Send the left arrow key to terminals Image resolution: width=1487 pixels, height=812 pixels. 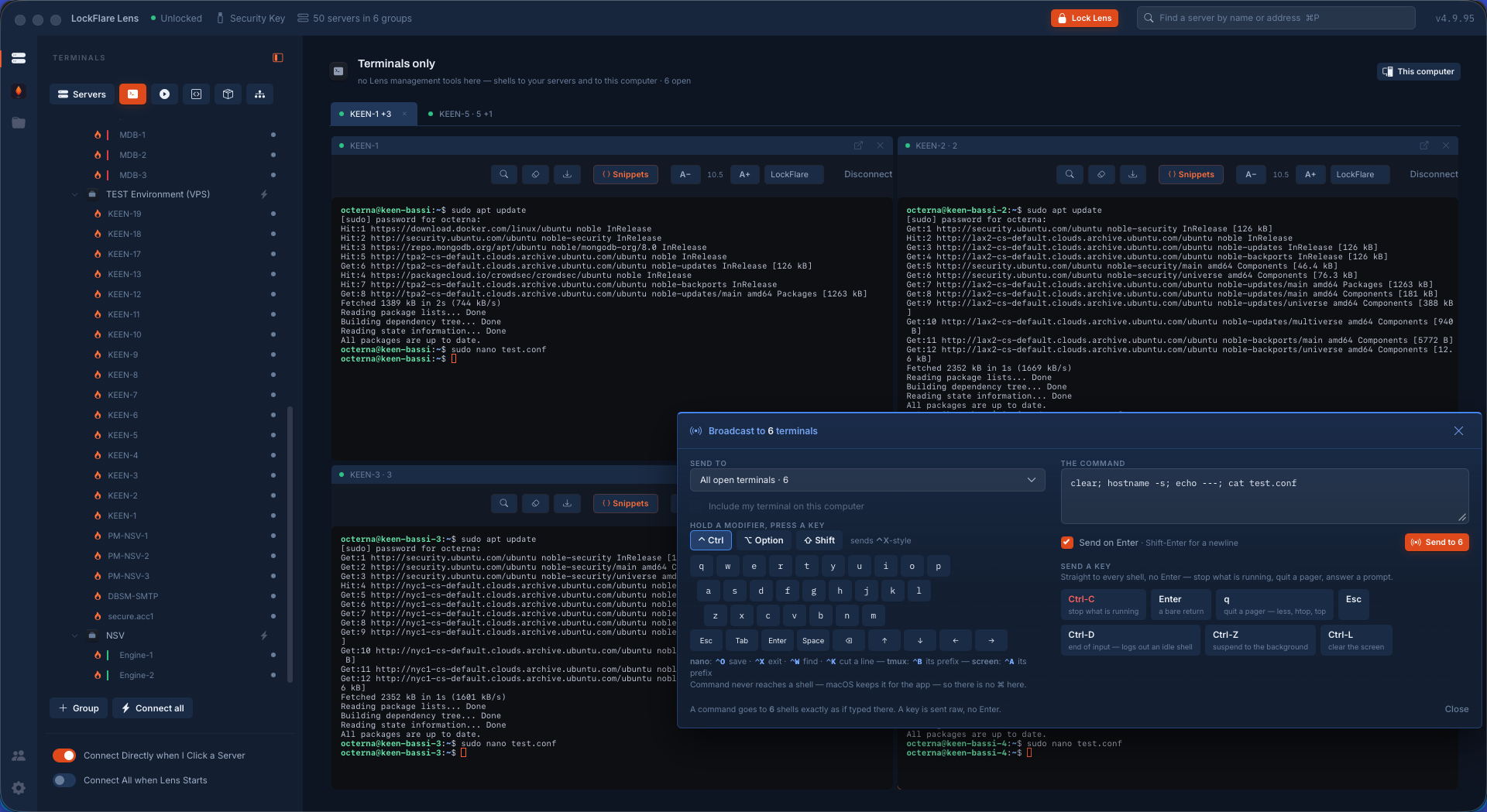956,641
